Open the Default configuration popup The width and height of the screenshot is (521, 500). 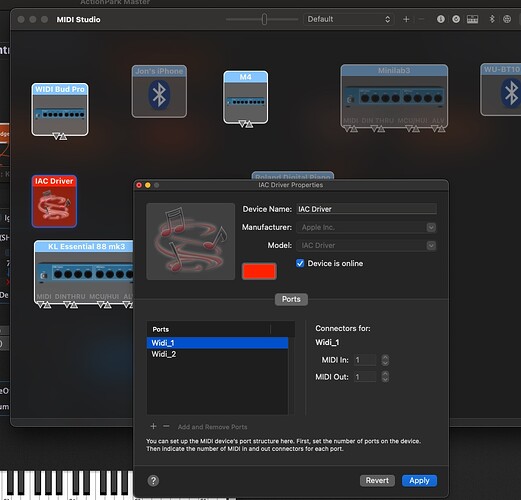(x=349, y=19)
